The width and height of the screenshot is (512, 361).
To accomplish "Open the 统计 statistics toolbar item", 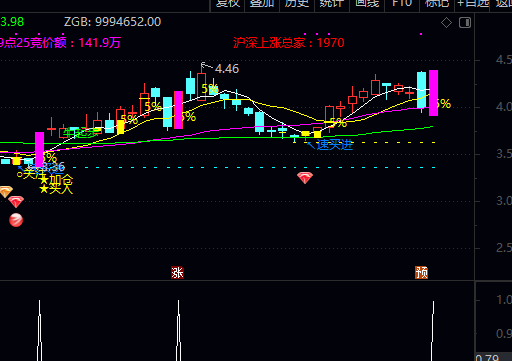I will coord(332,4).
